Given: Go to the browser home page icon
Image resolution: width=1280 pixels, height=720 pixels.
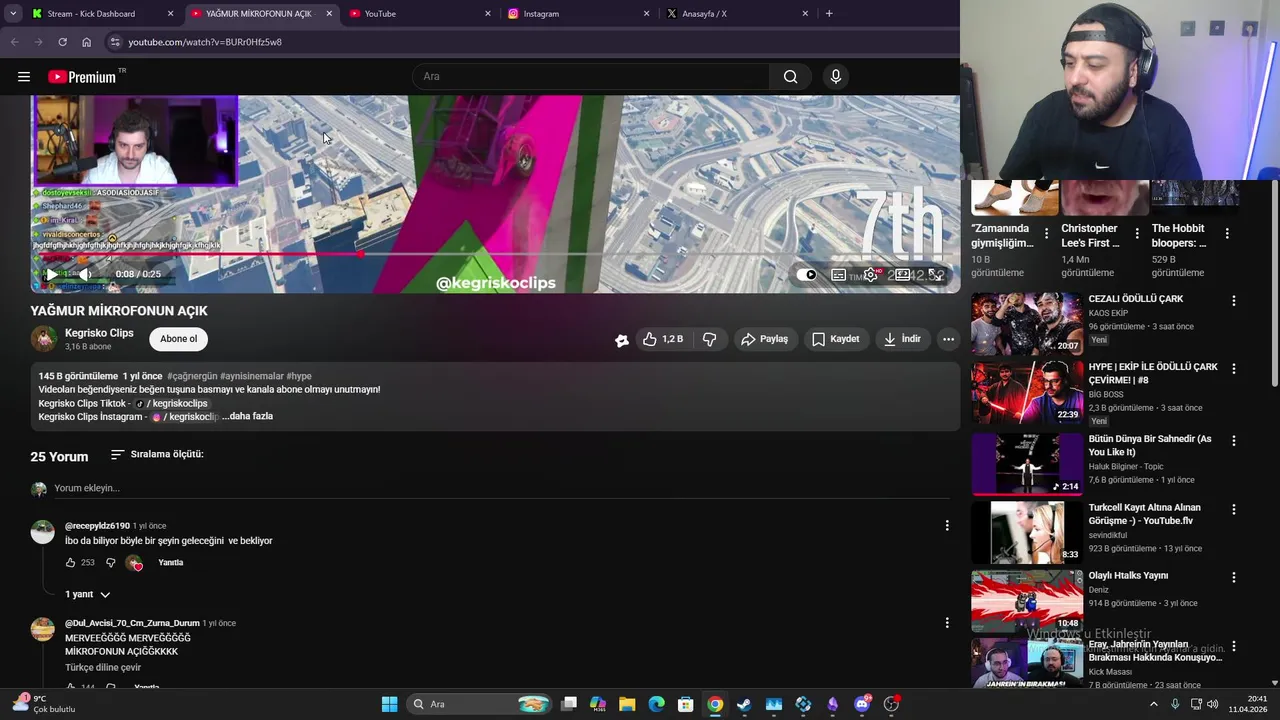Looking at the screenshot, I should tap(86, 42).
